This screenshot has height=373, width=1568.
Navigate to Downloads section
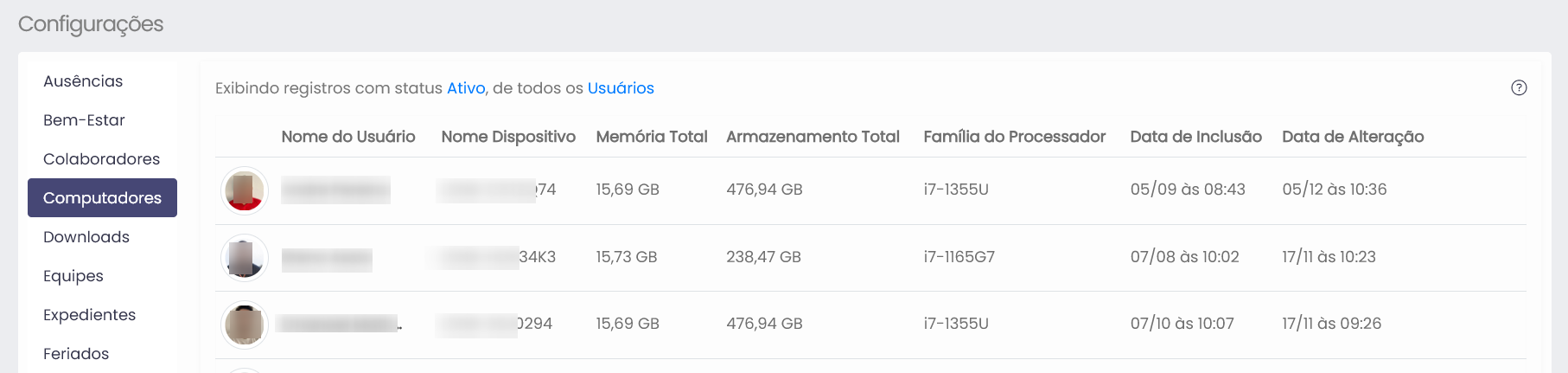point(86,237)
